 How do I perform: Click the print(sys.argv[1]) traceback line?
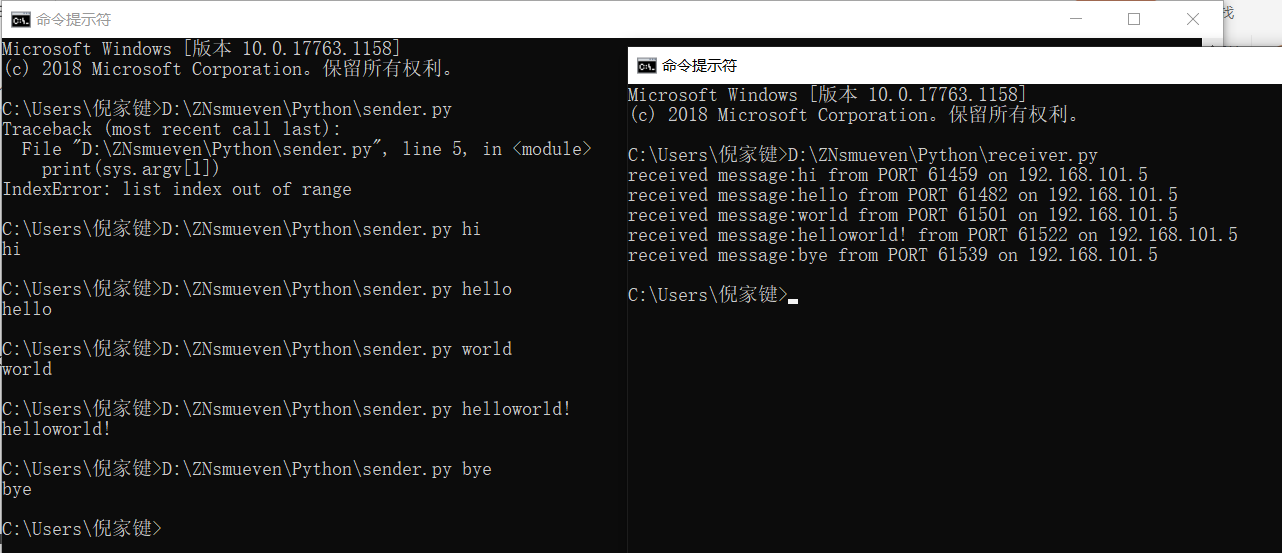click(x=131, y=169)
